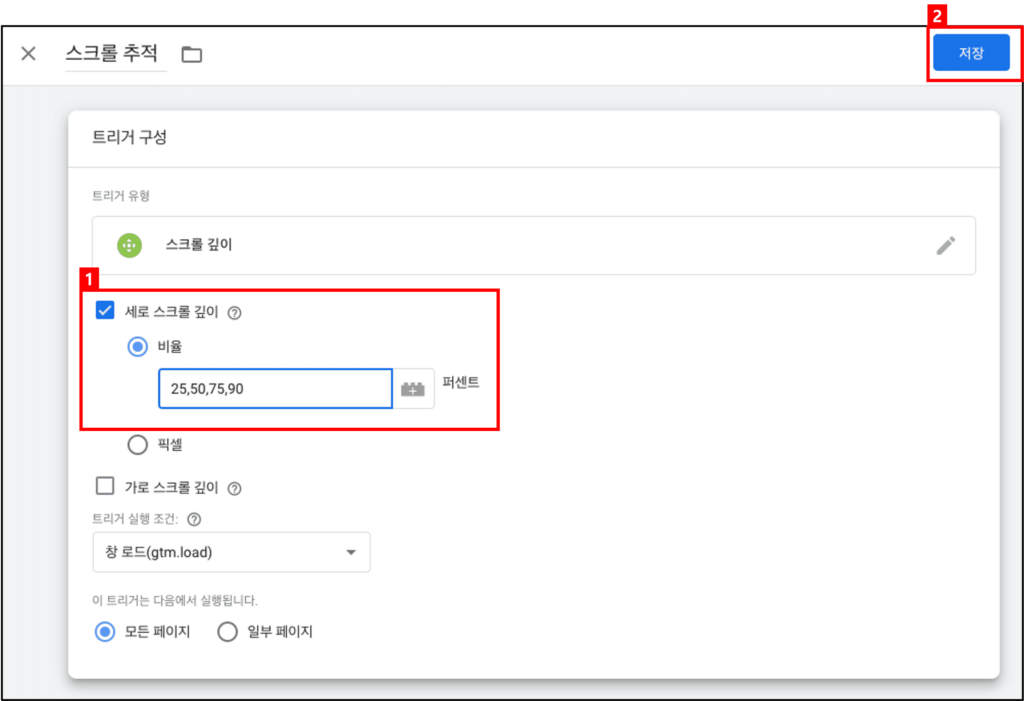Select the 일부 페이지 radio button

[x=227, y=632]
